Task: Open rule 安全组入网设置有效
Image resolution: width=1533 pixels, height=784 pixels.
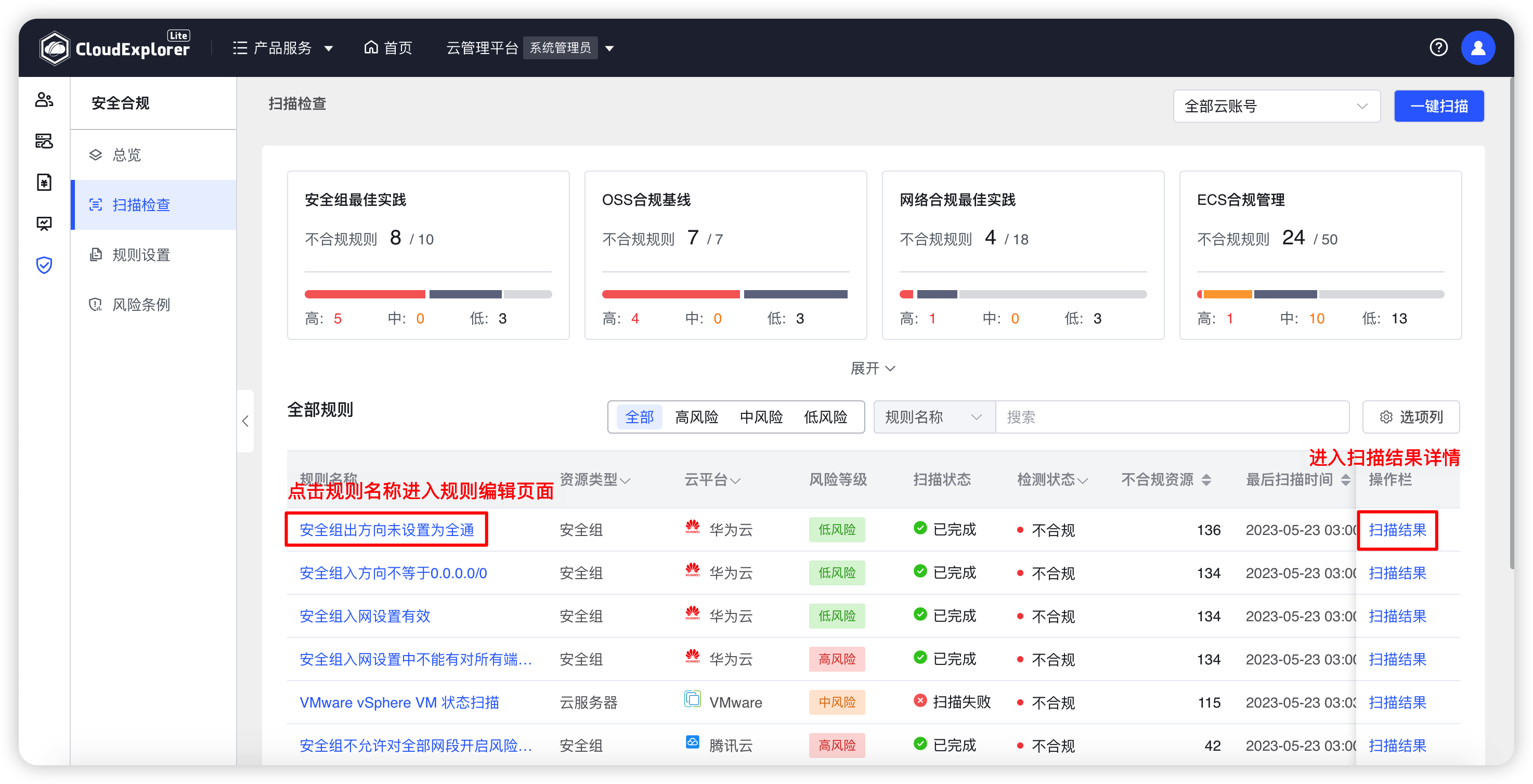Action: [x=365, y=616]
